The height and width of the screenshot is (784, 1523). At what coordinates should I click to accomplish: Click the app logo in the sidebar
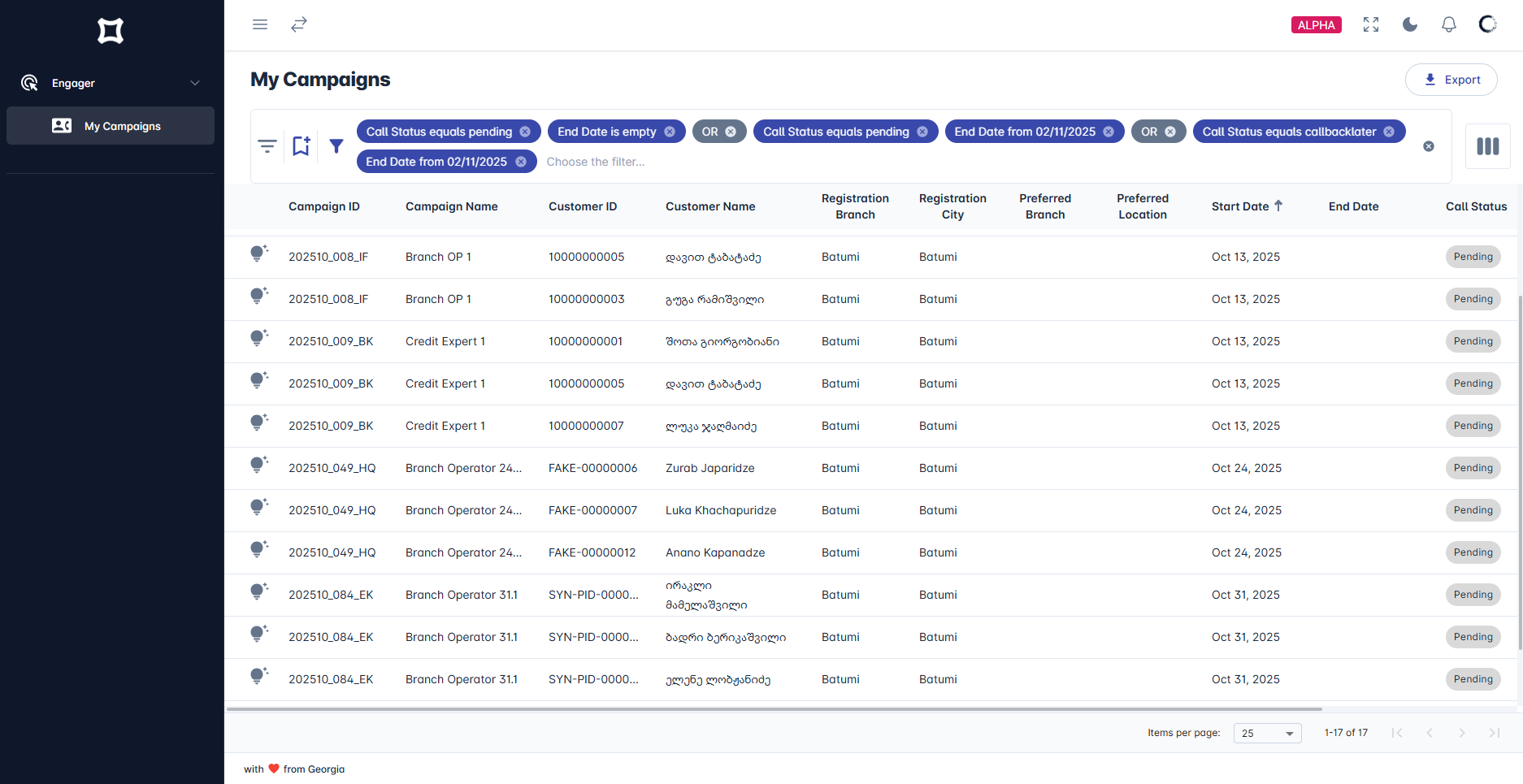click(x=111, y=31)
